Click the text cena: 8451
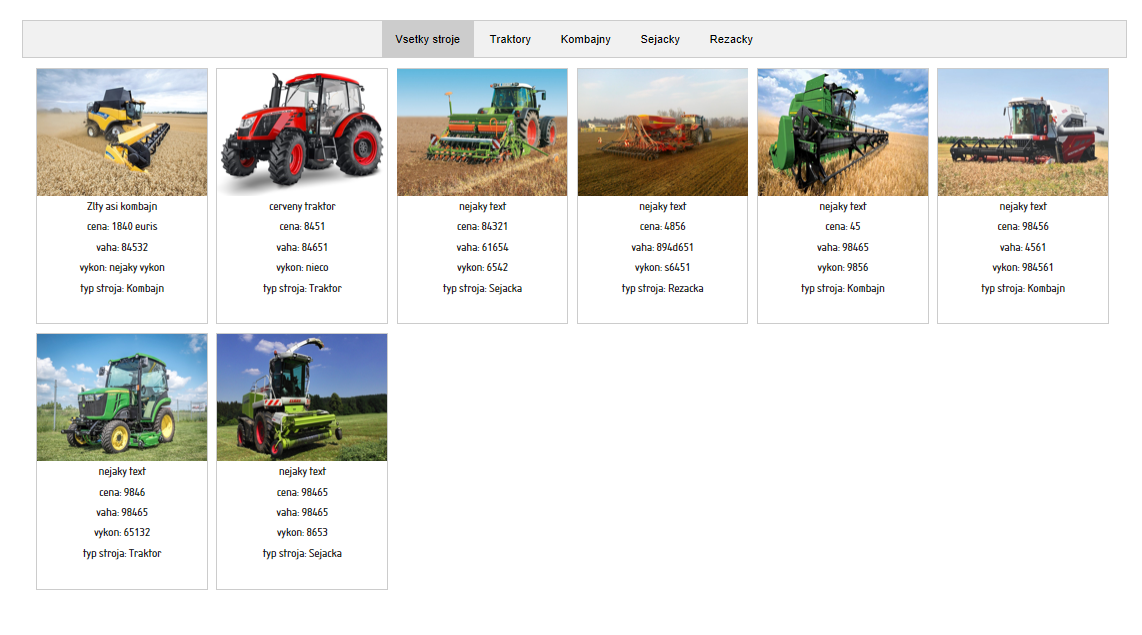 [x=302, y=226]
